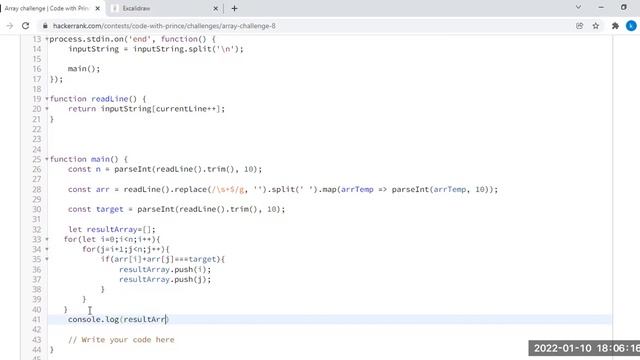Click the 'let resultArray=[];' line

[x=112, y=229]
